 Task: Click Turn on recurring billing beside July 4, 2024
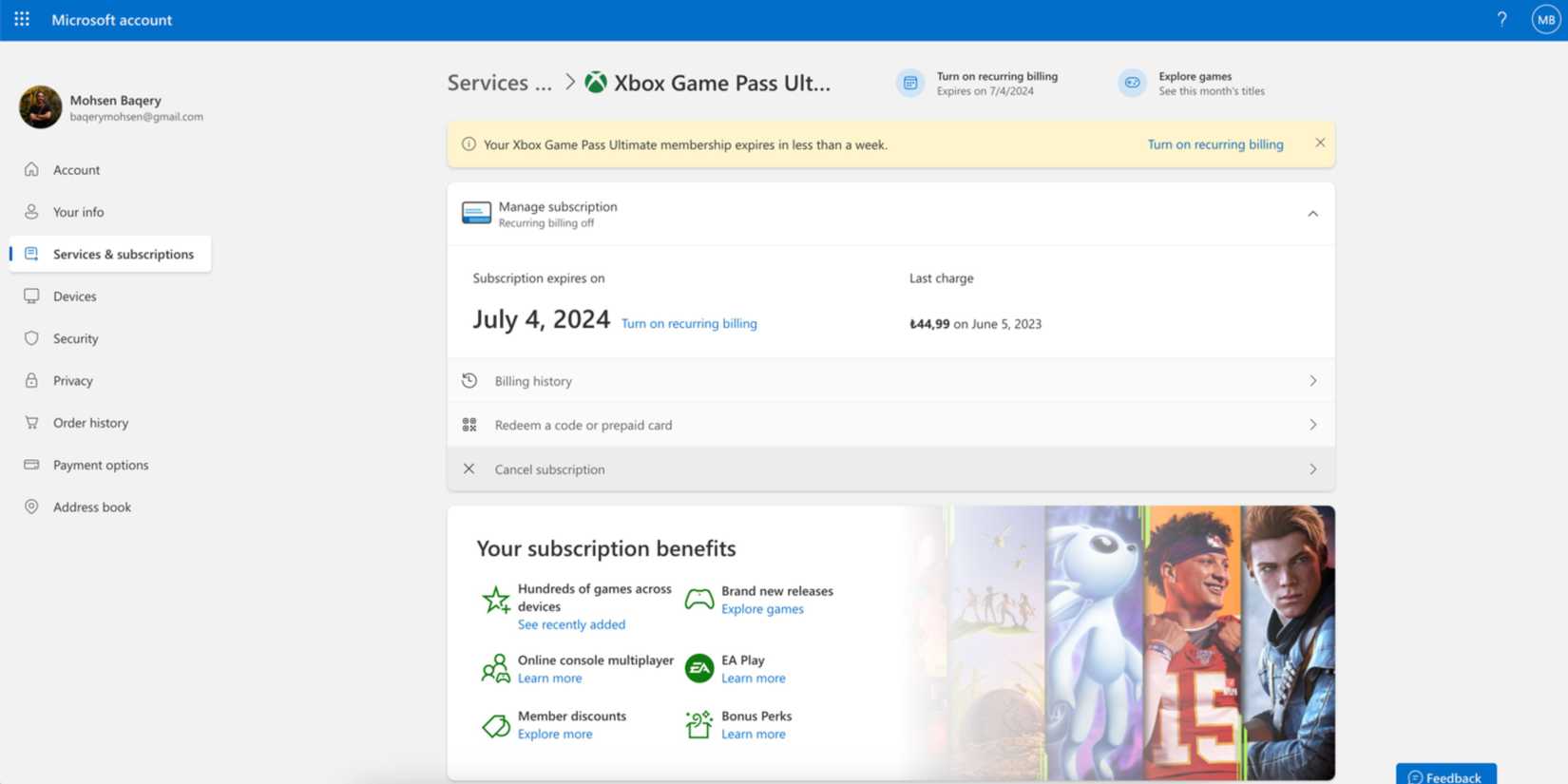(x=689, y=323)
